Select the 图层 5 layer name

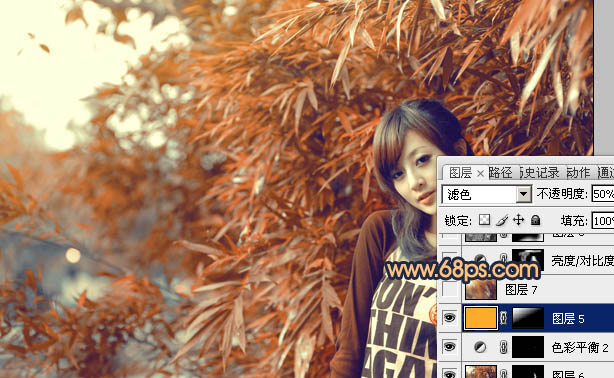[x=568, y=319]
